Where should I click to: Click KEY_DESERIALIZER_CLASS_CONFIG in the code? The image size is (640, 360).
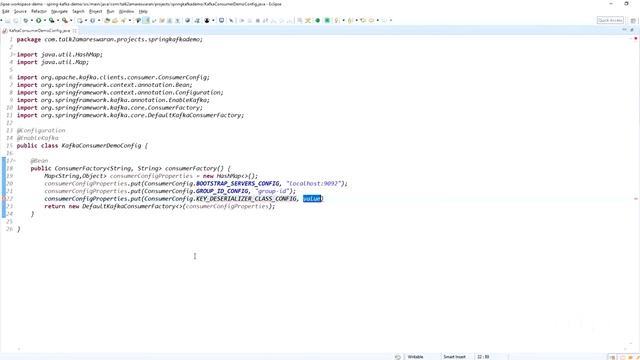[x=247, y=199]
